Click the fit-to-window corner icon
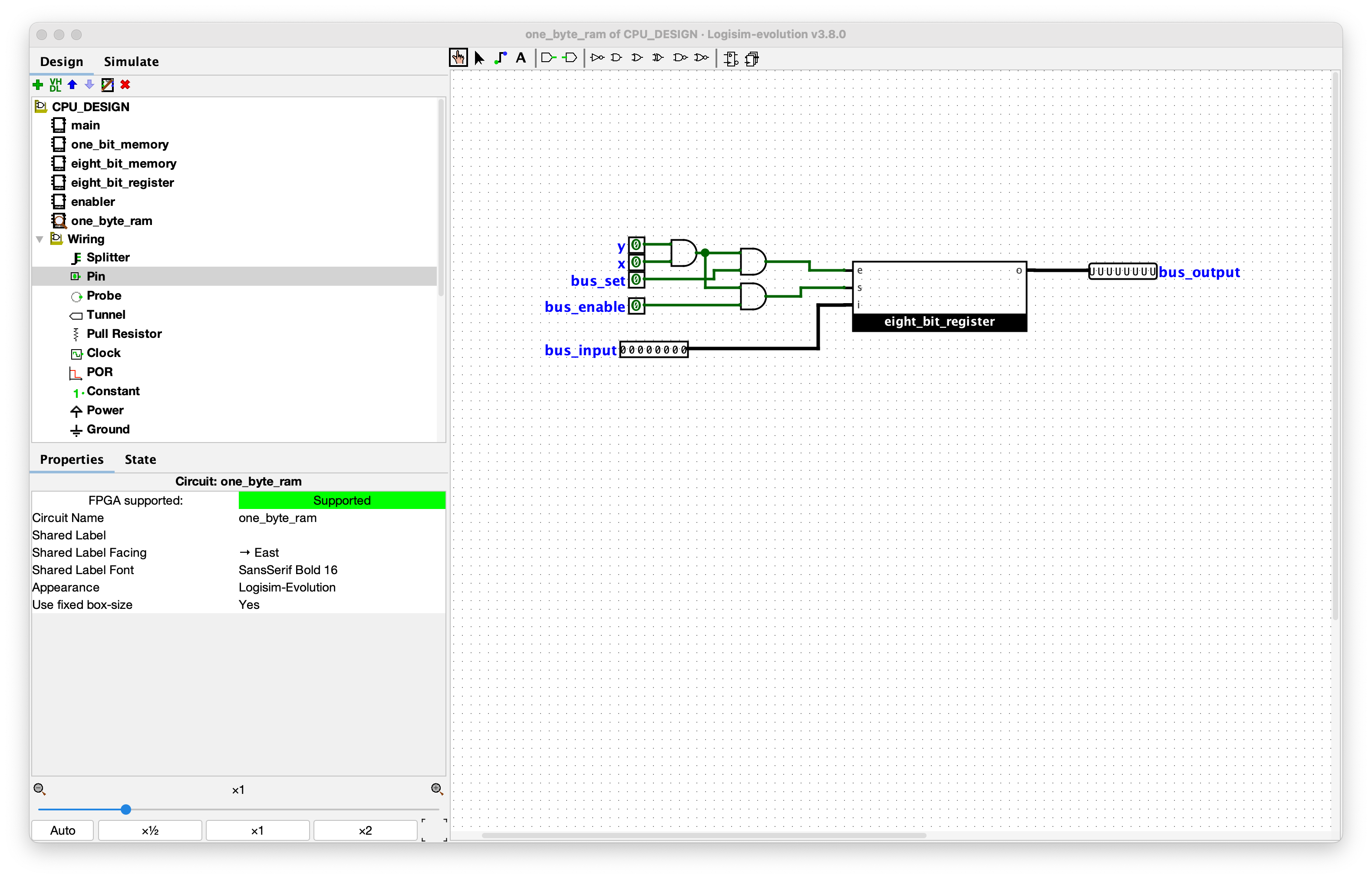 click(435, 830)
